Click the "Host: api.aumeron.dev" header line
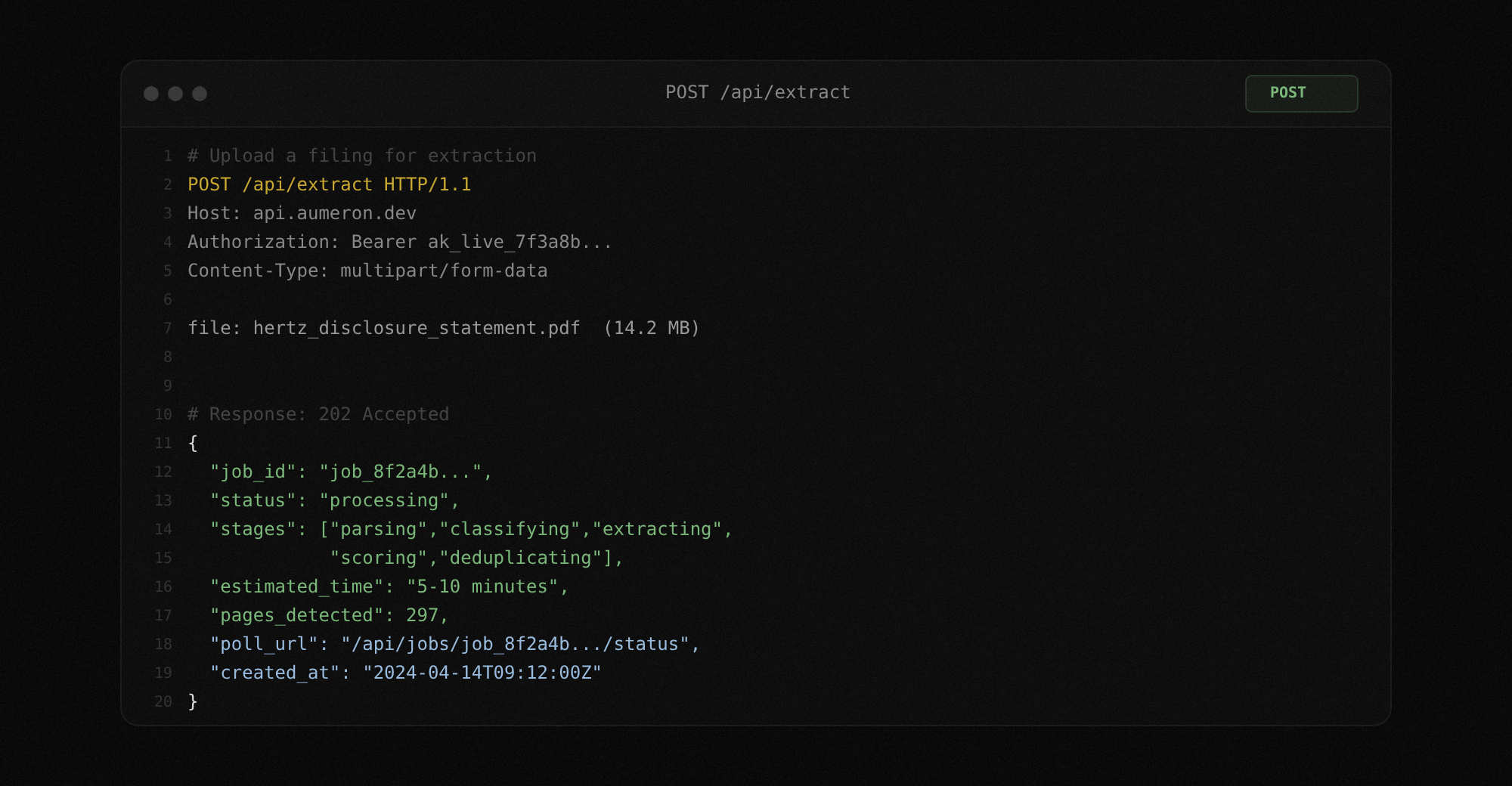This screenshot has width=1512, height=786. pos(302,213)
